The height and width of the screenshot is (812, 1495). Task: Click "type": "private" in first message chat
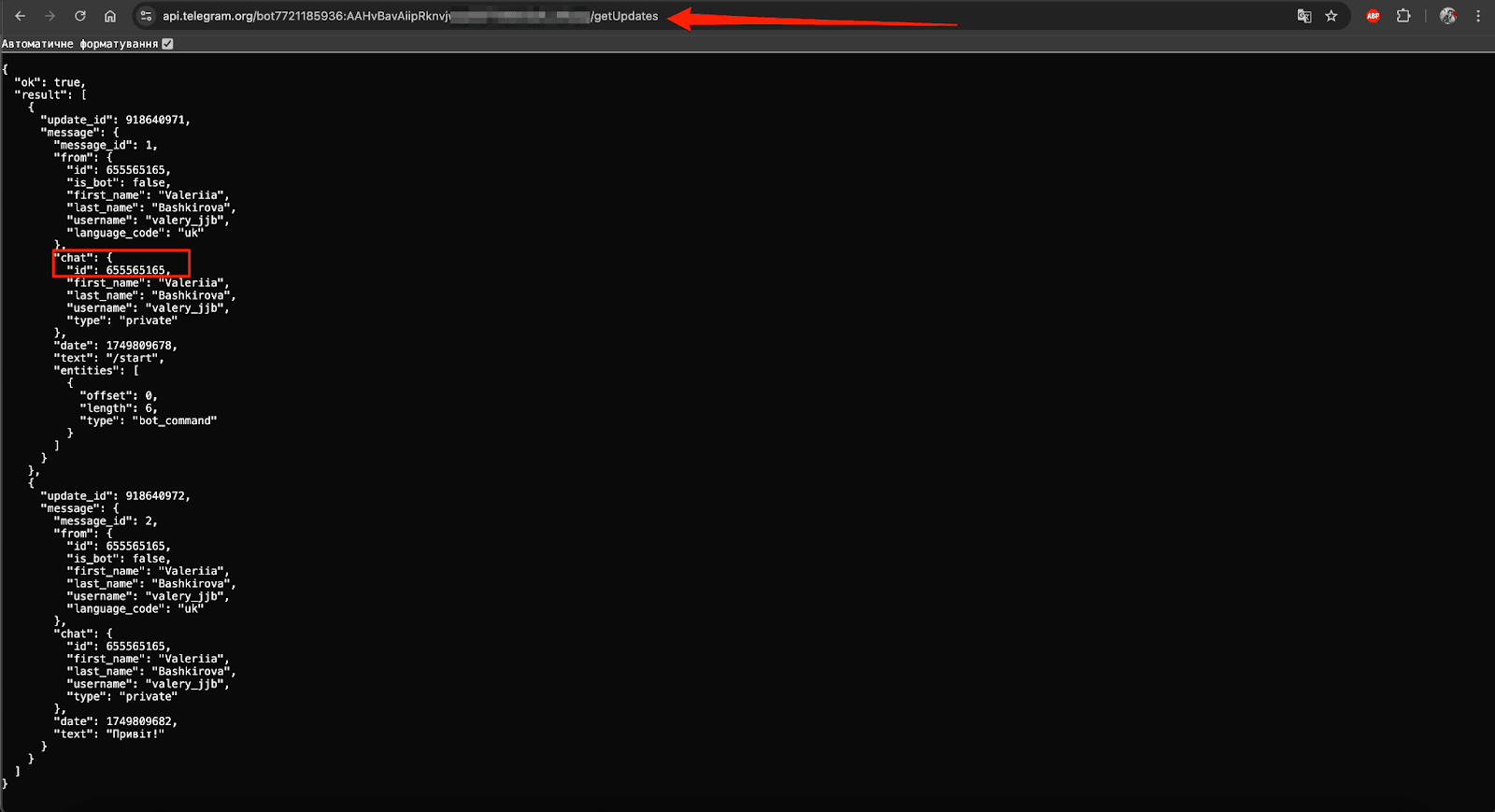tap(121, 321)
